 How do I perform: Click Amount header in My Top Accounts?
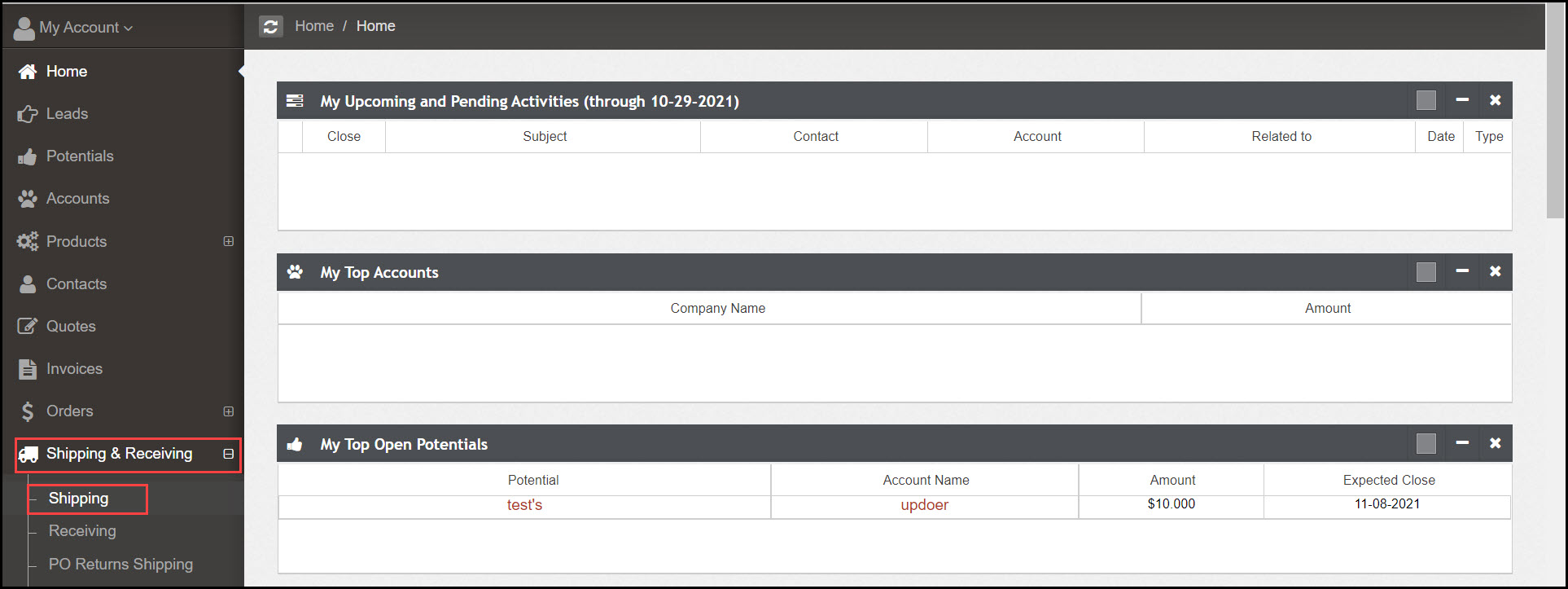pos(1328,309)
